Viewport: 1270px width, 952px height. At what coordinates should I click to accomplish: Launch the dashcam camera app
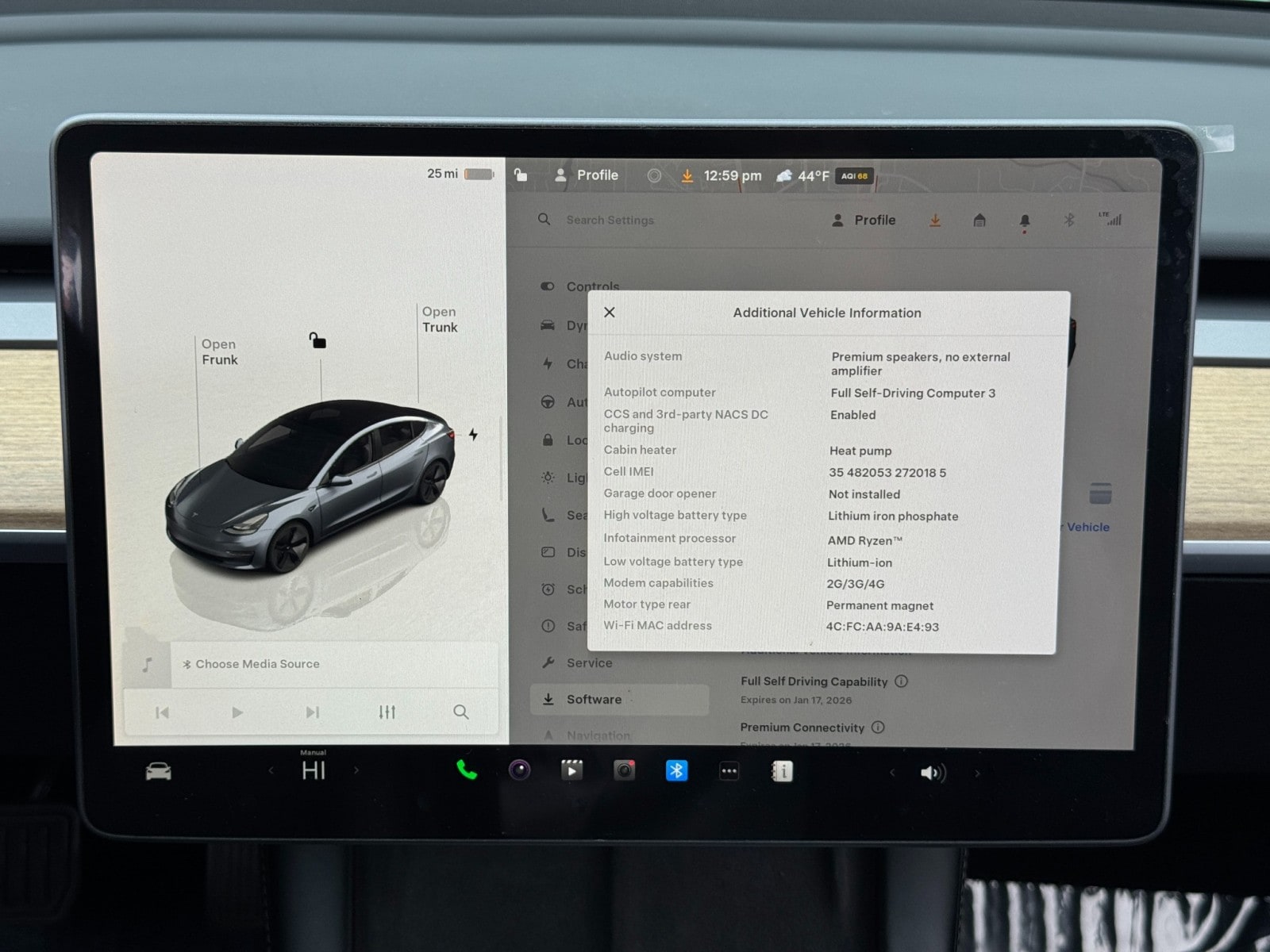click(x=624, y=770)
